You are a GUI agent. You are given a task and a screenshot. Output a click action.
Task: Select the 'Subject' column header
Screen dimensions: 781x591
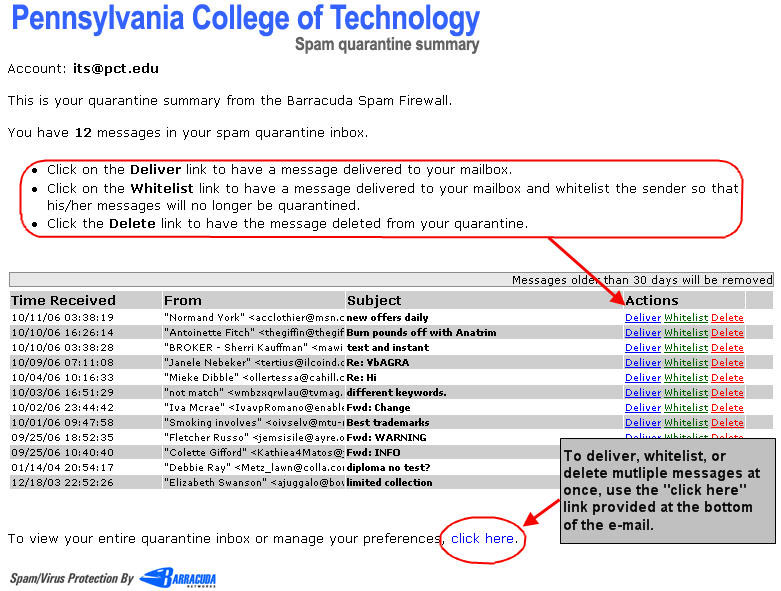[x=374, y=301]
